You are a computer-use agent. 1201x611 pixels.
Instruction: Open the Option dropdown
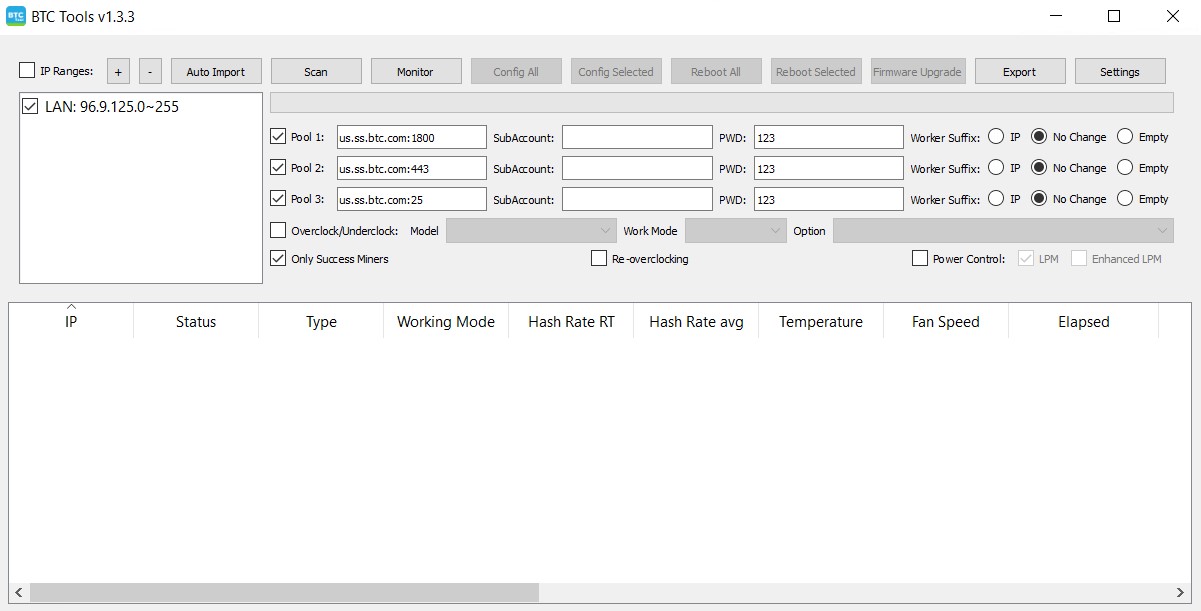[x=1002, y=231]
